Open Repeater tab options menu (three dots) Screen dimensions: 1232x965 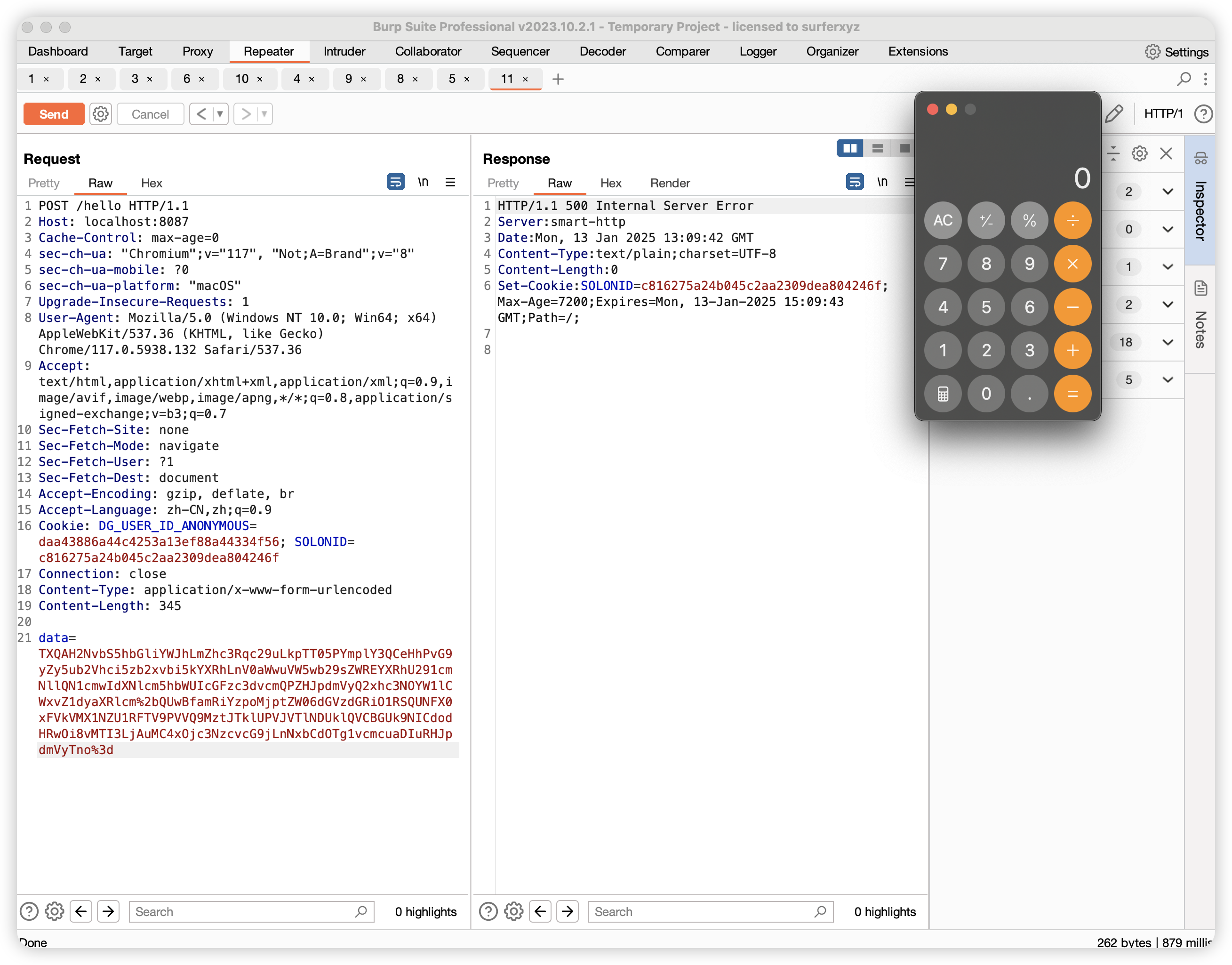point(1206,79)
